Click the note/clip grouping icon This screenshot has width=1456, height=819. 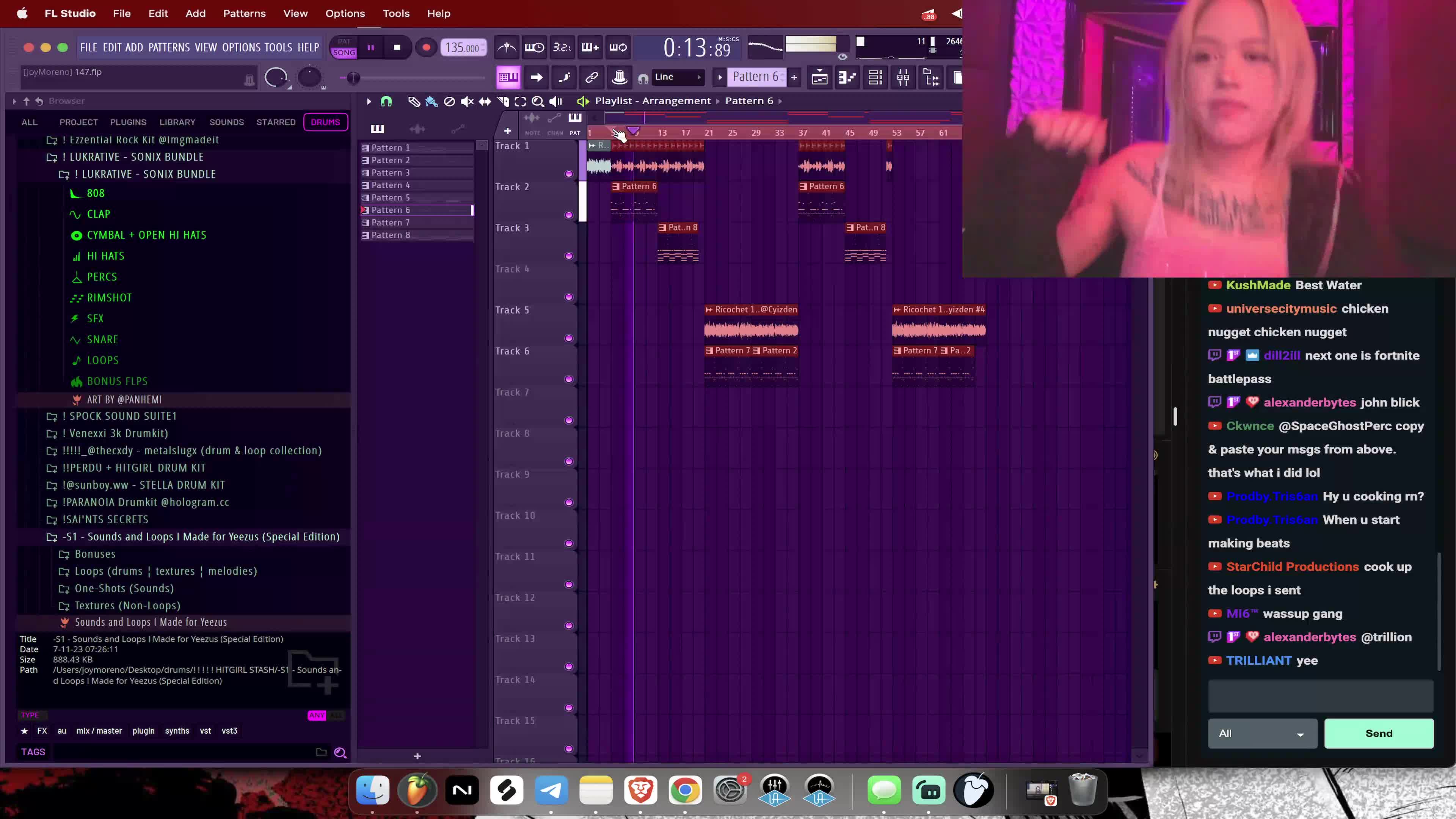click(564, 77)
